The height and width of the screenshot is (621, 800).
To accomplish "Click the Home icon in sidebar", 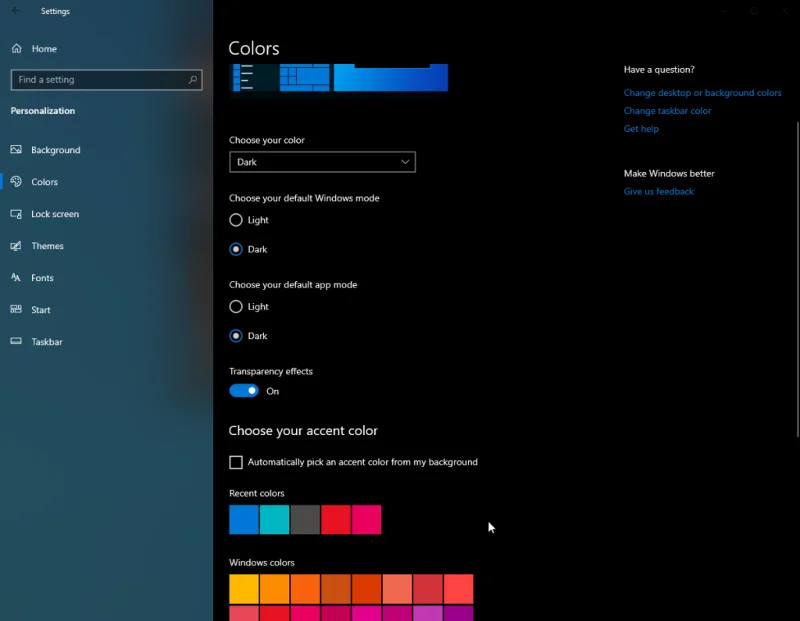I will click(16, 49).
